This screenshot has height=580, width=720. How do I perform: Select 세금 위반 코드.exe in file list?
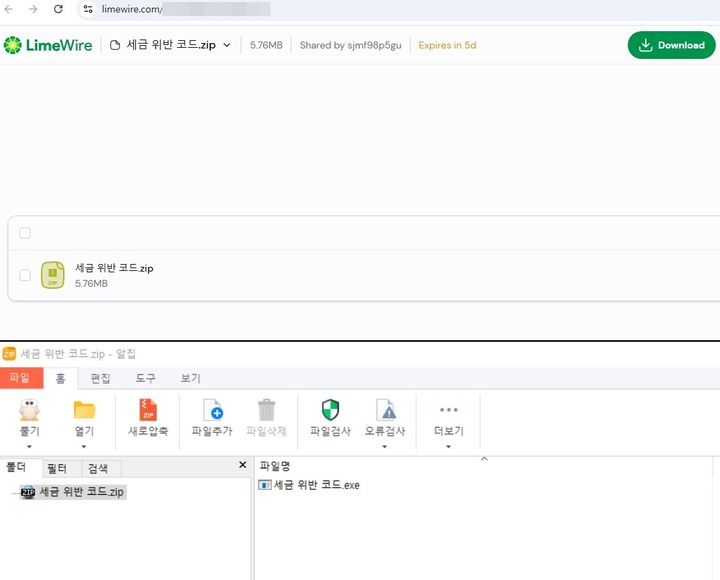coord(316,485)
